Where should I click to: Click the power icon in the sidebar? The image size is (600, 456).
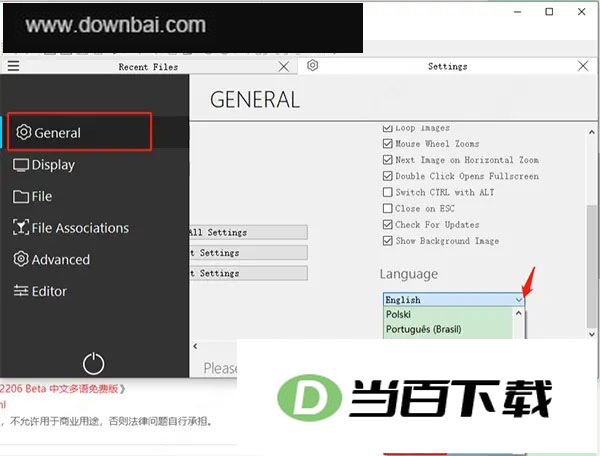click(93, 363)
